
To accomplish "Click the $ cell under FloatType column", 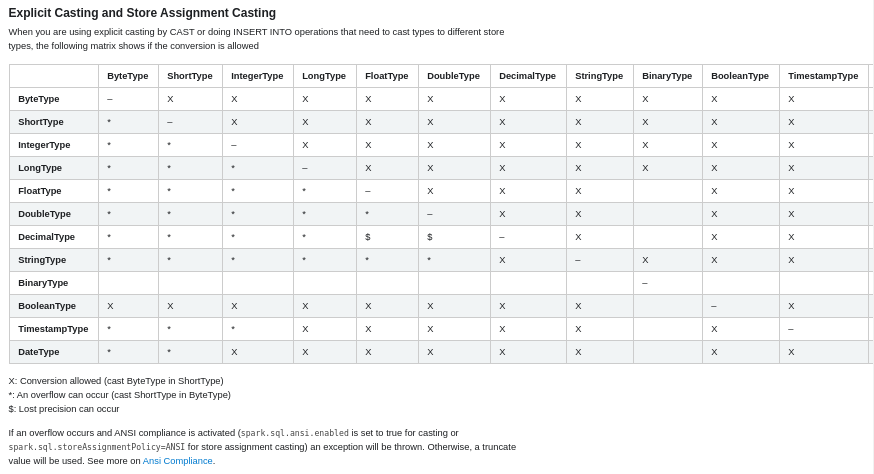I will point(368,237).
